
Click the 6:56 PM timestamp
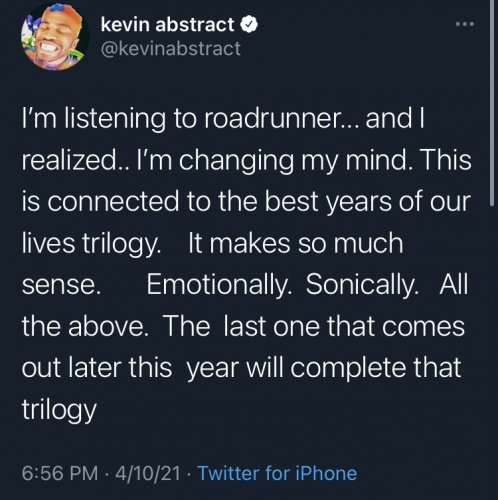click(60, 473)
